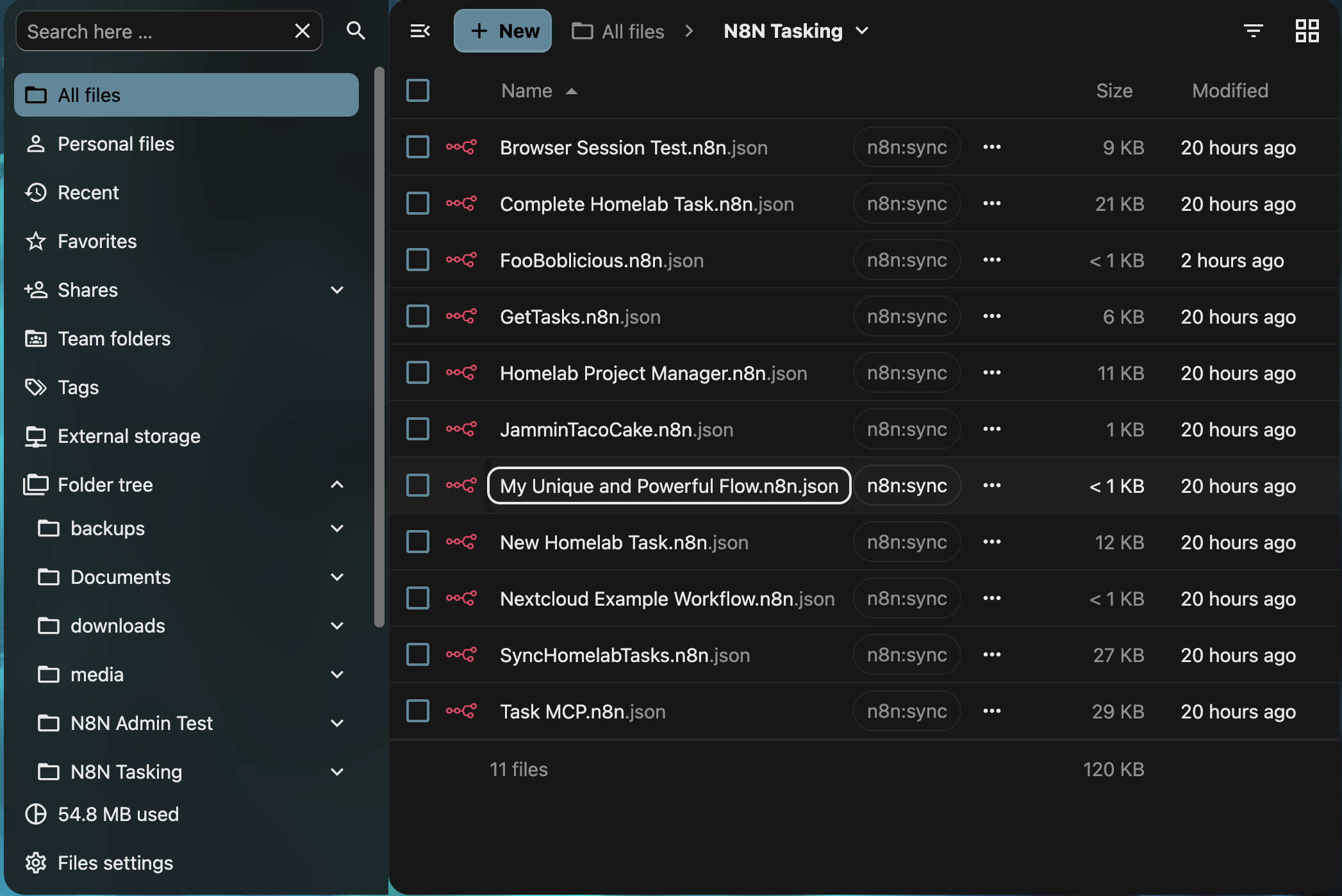1342x896 pixels.
Task: Click the workflow icon for Task MCP
Action: point(461,711)
